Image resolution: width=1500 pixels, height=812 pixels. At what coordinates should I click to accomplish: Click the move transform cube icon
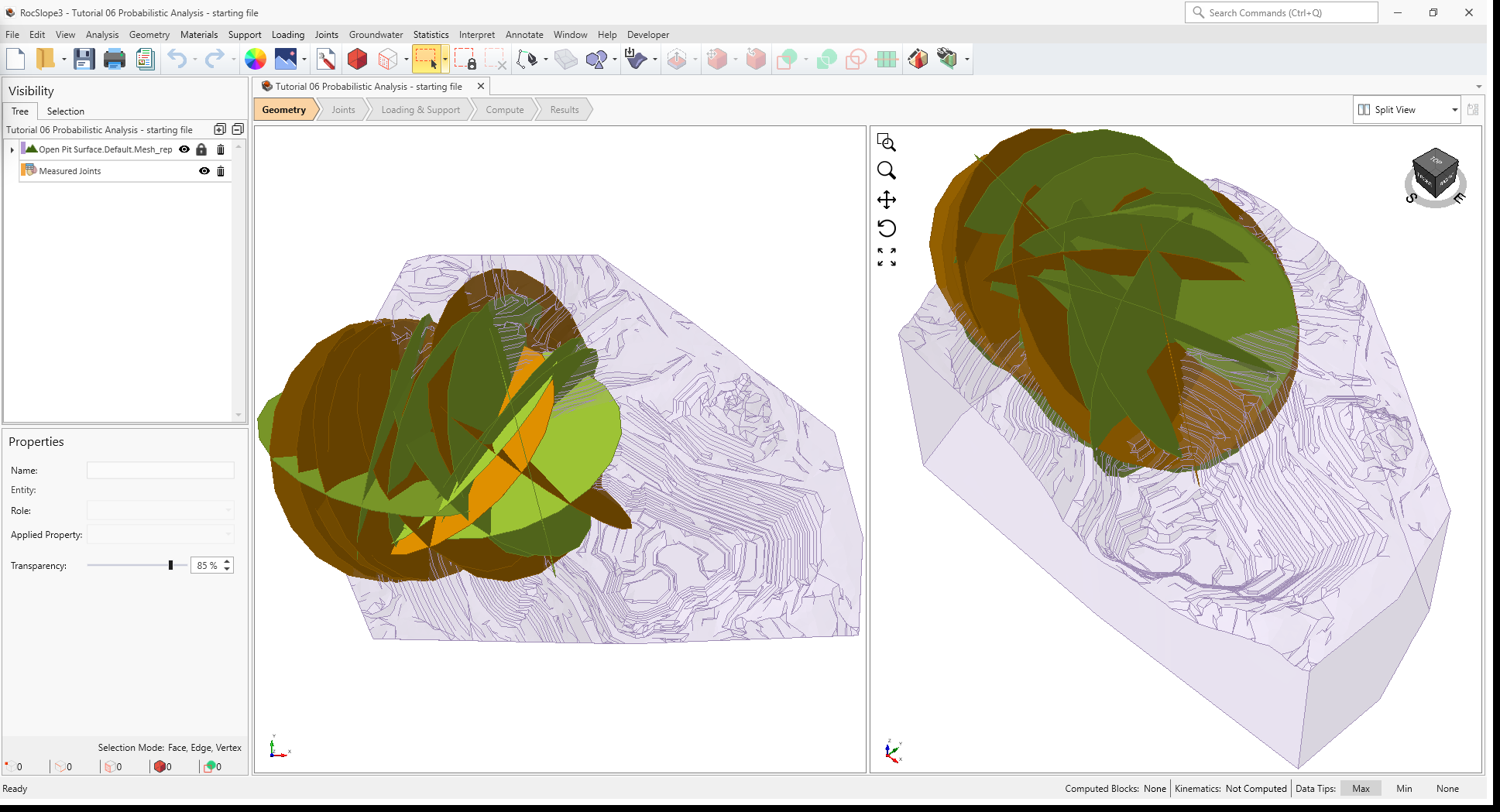pos(717,59)
